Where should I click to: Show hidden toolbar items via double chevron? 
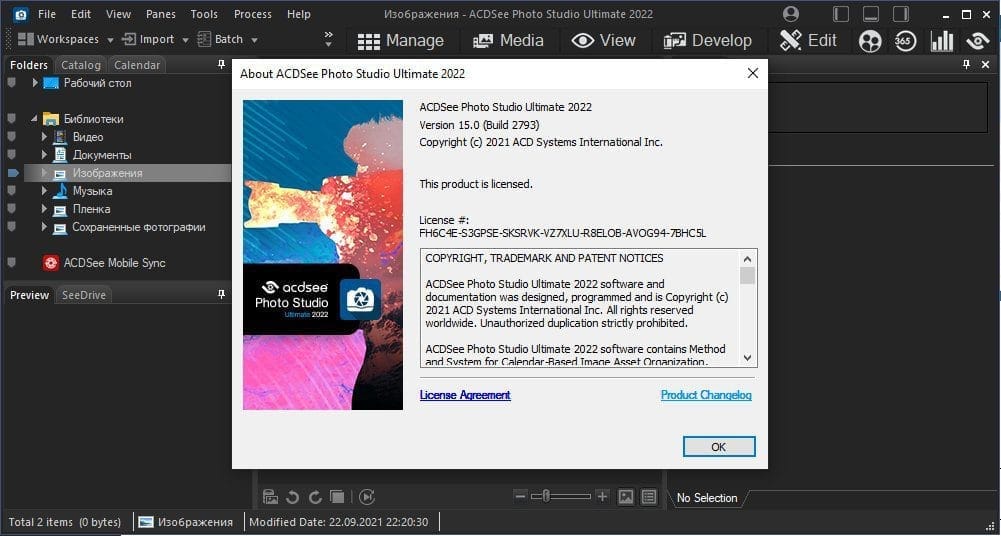[328, 39]
